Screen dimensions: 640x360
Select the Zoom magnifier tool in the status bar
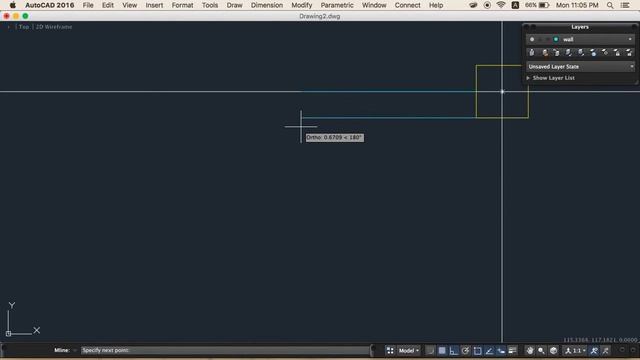tap(541, 351)
